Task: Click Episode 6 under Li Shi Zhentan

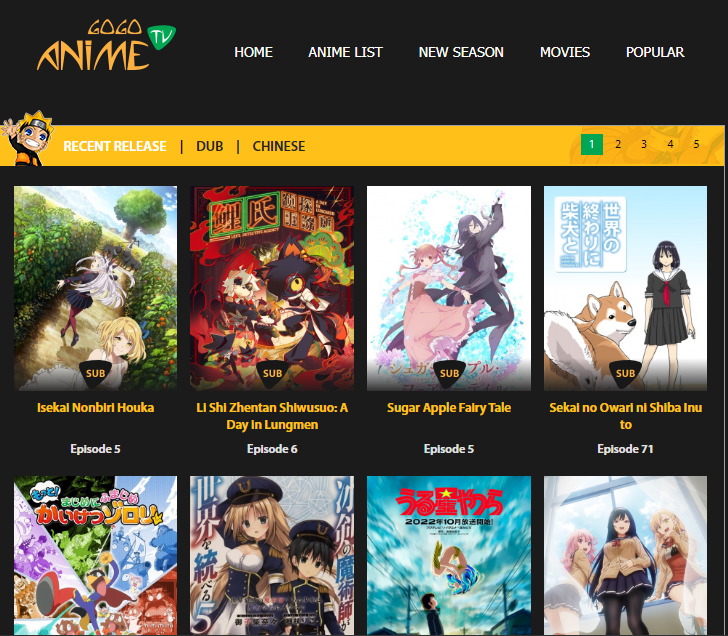Action: click(x=272, y=449)
